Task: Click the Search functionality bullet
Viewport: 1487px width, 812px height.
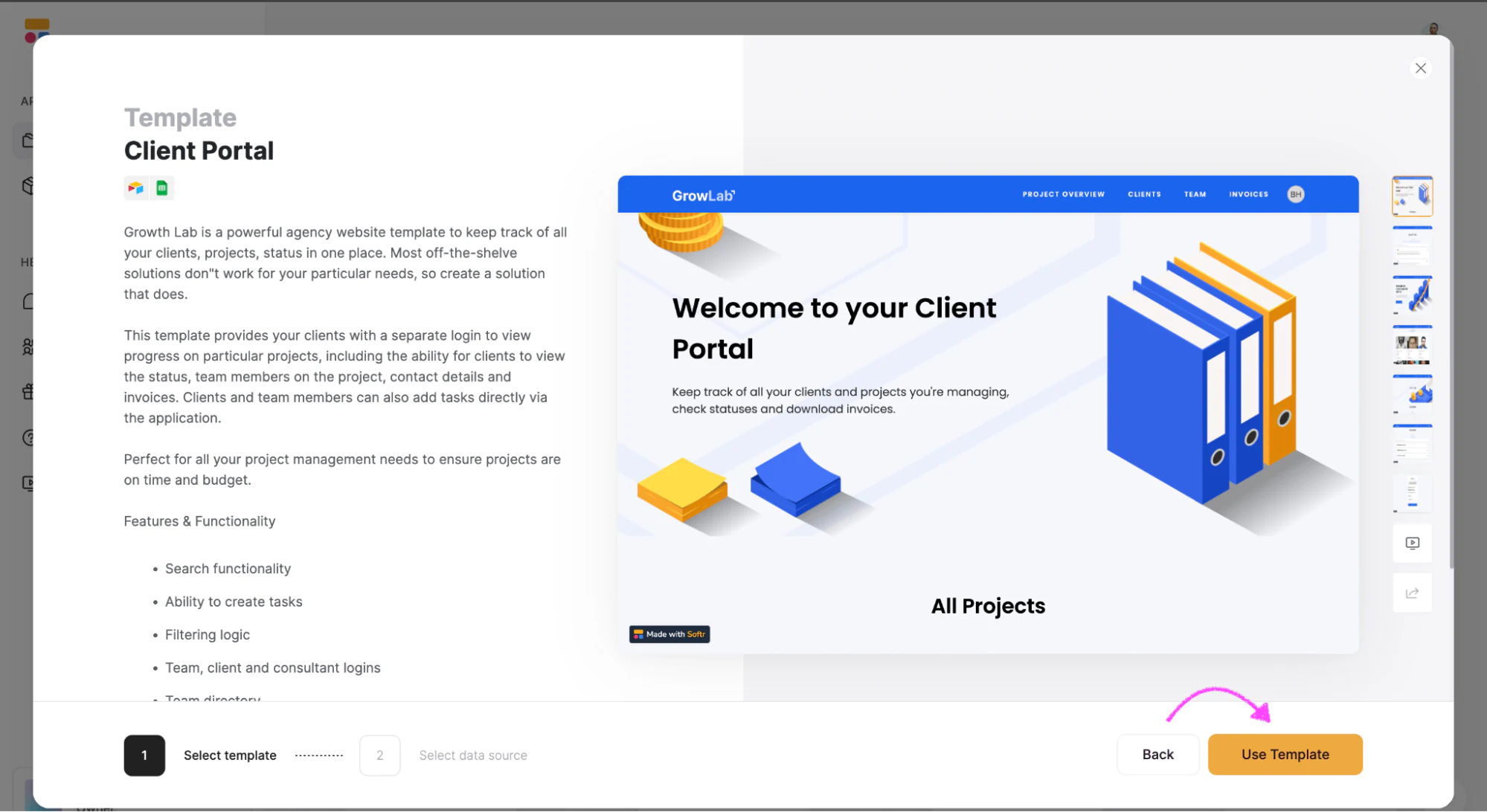Action: tap(228, 569)
